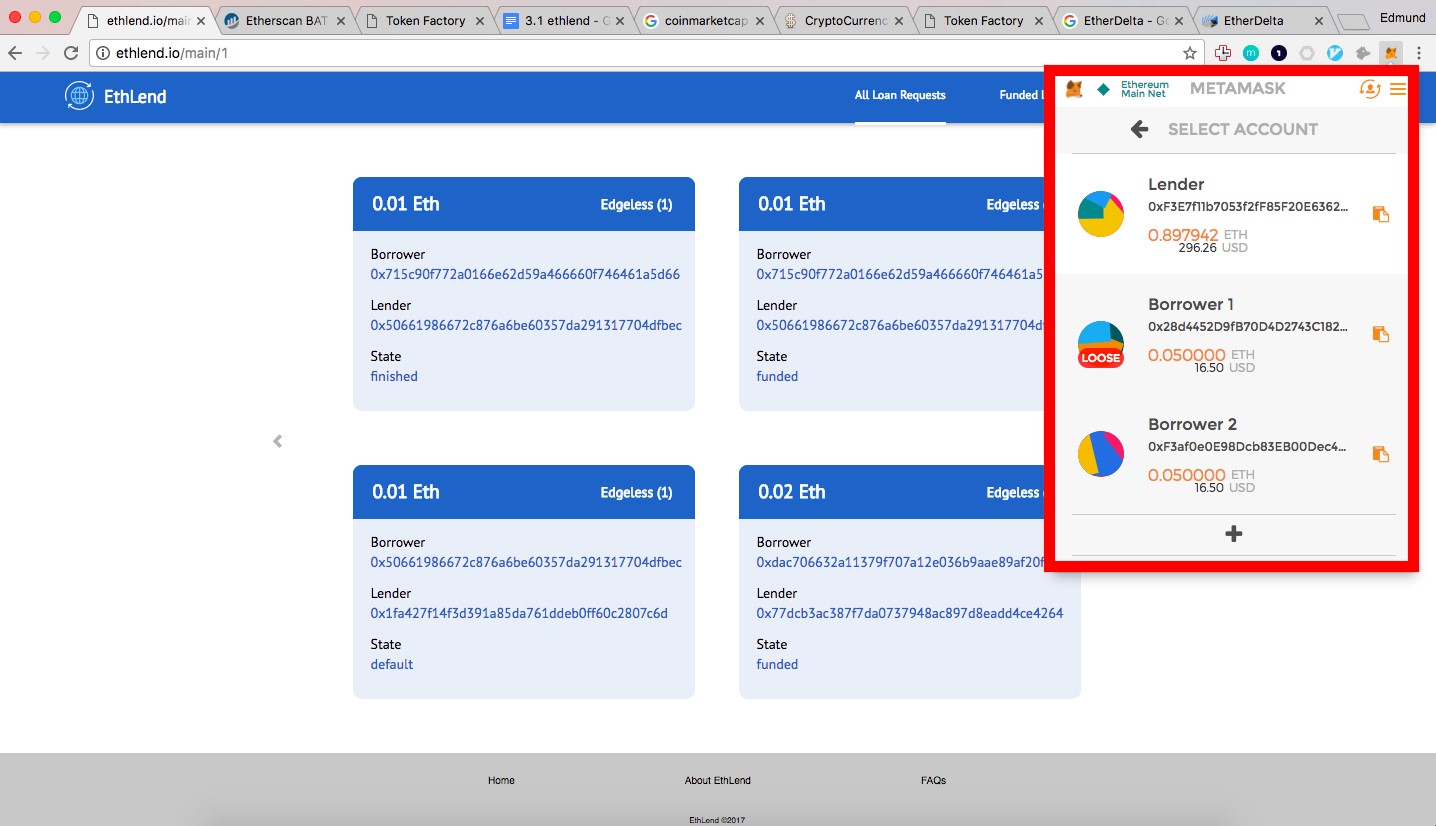
Task: Click the Edmund profile name in Chrome
Action: tap(1401, 17)
